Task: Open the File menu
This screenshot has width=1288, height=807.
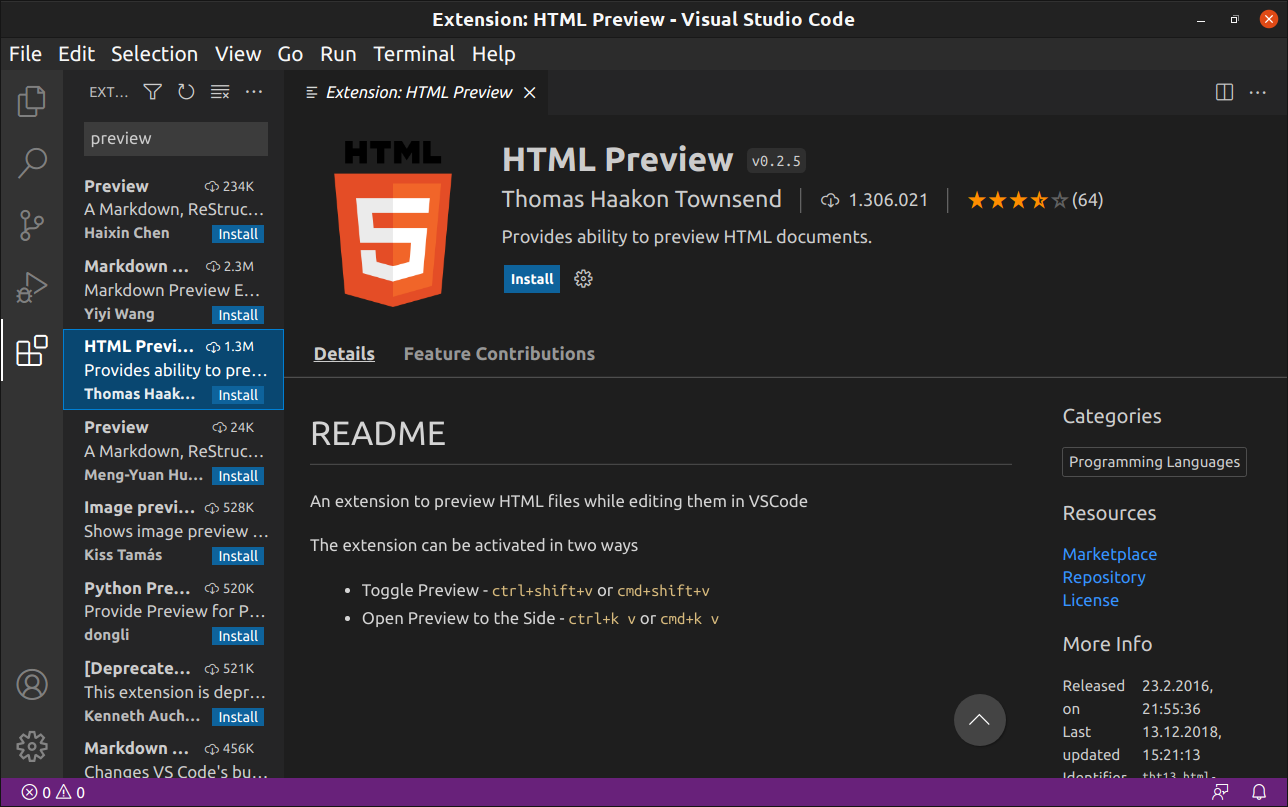Action: (25, 54)
